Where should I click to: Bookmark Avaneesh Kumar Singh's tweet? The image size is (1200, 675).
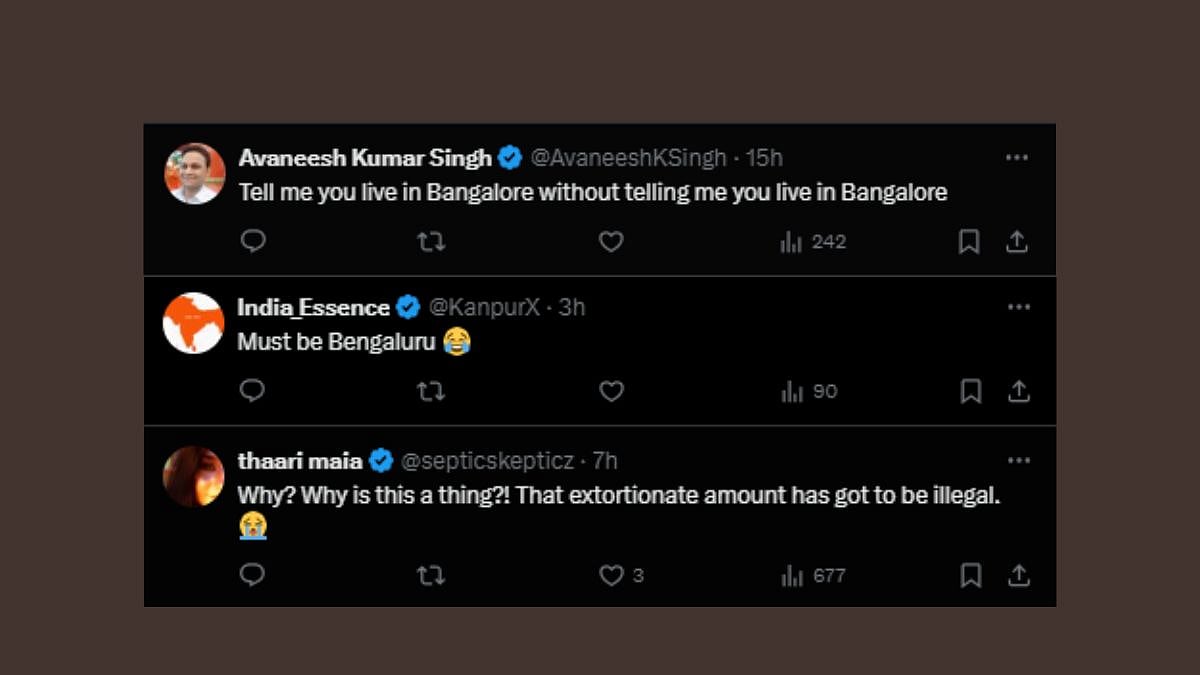(x=969, y=241)
